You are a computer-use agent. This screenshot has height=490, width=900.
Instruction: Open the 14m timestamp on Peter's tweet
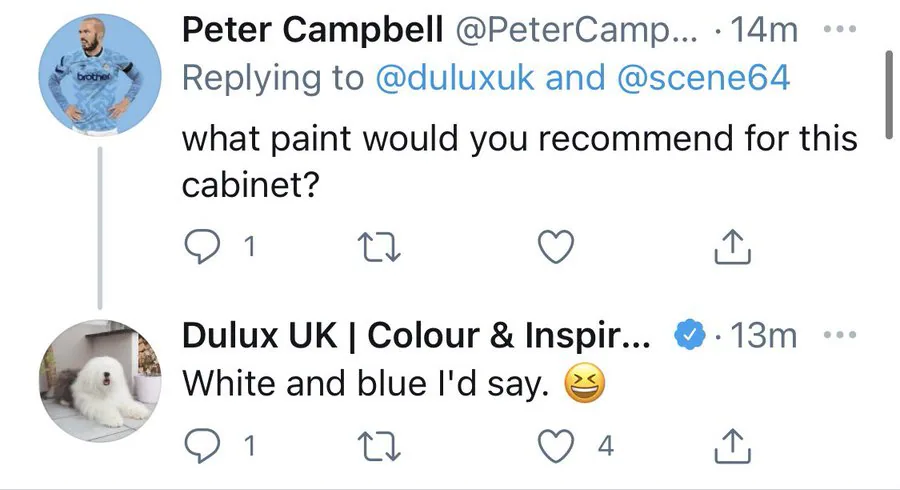pyautogui.click(x=765, y=30)
